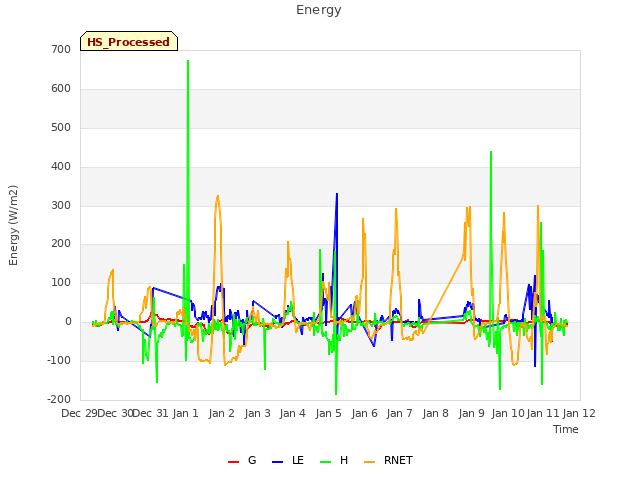Image resolution: width=640 pixels, height=480 pixels.
Task: Click the Jan 4 x-axis label
Action: point(292,413)
